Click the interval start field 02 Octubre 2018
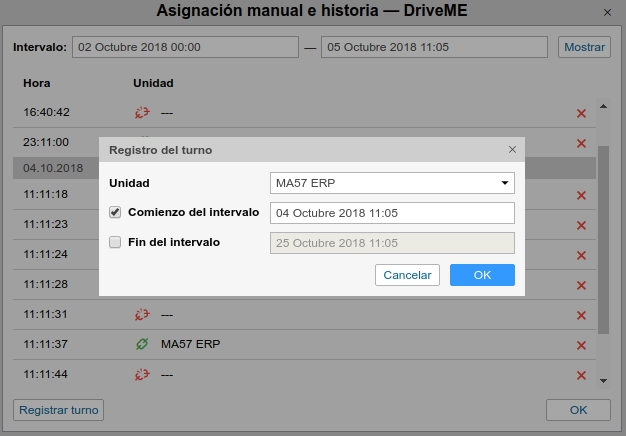Viewport: 626px width, 436px height. 185,47
